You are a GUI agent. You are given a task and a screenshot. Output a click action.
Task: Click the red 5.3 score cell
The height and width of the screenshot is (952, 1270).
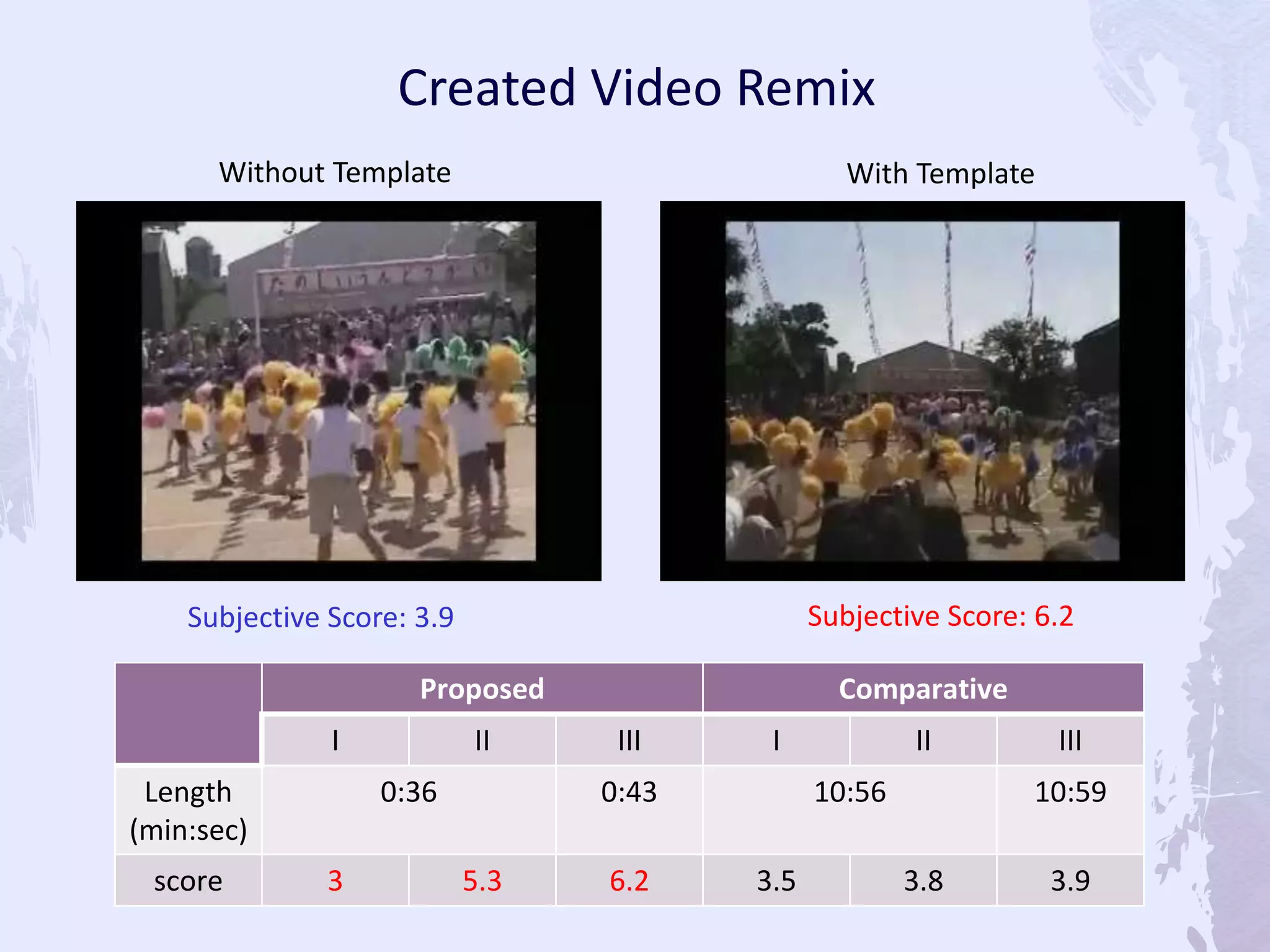point(482,881)
